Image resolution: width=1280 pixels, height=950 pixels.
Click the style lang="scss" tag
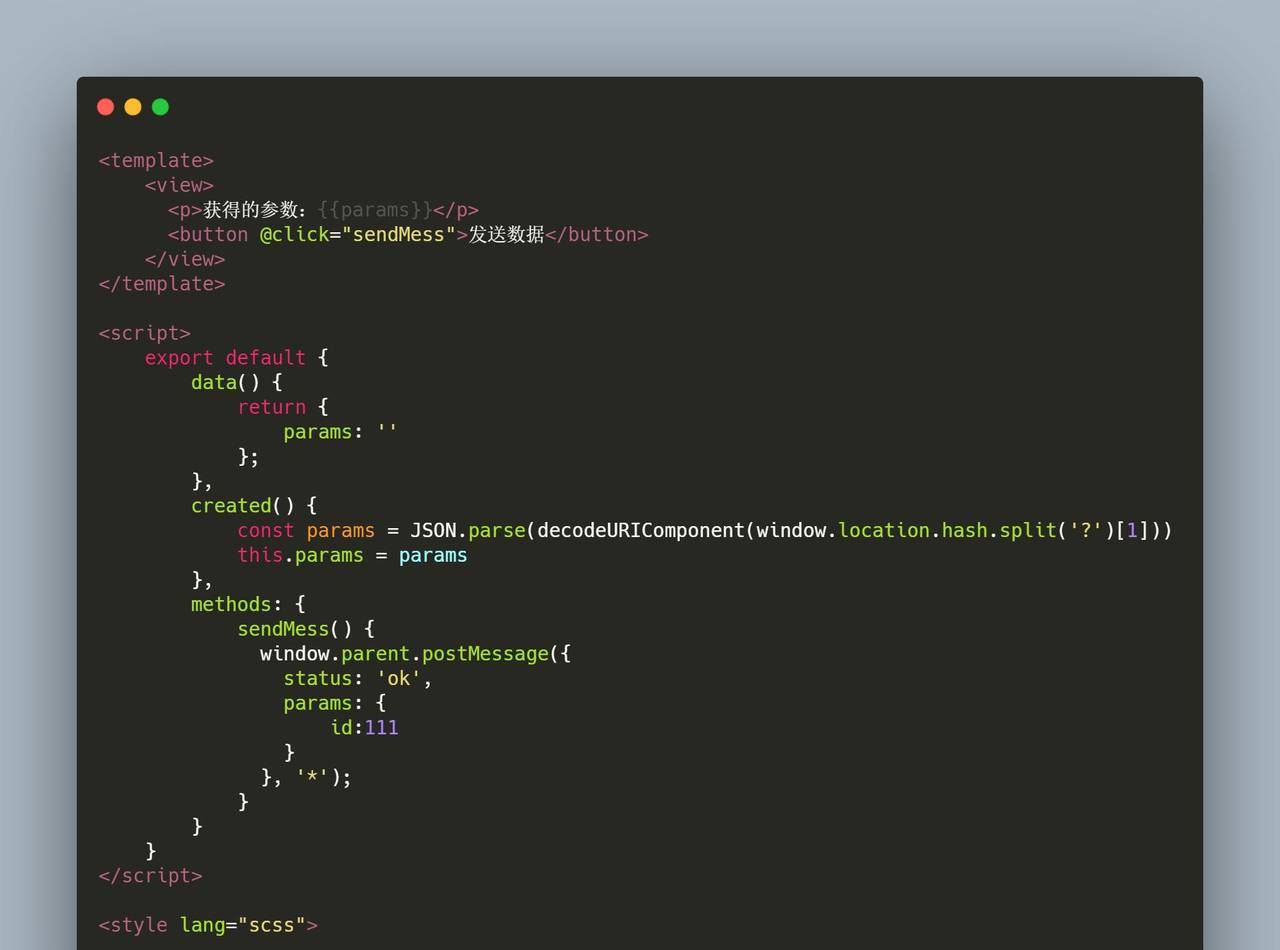(208, 925)
